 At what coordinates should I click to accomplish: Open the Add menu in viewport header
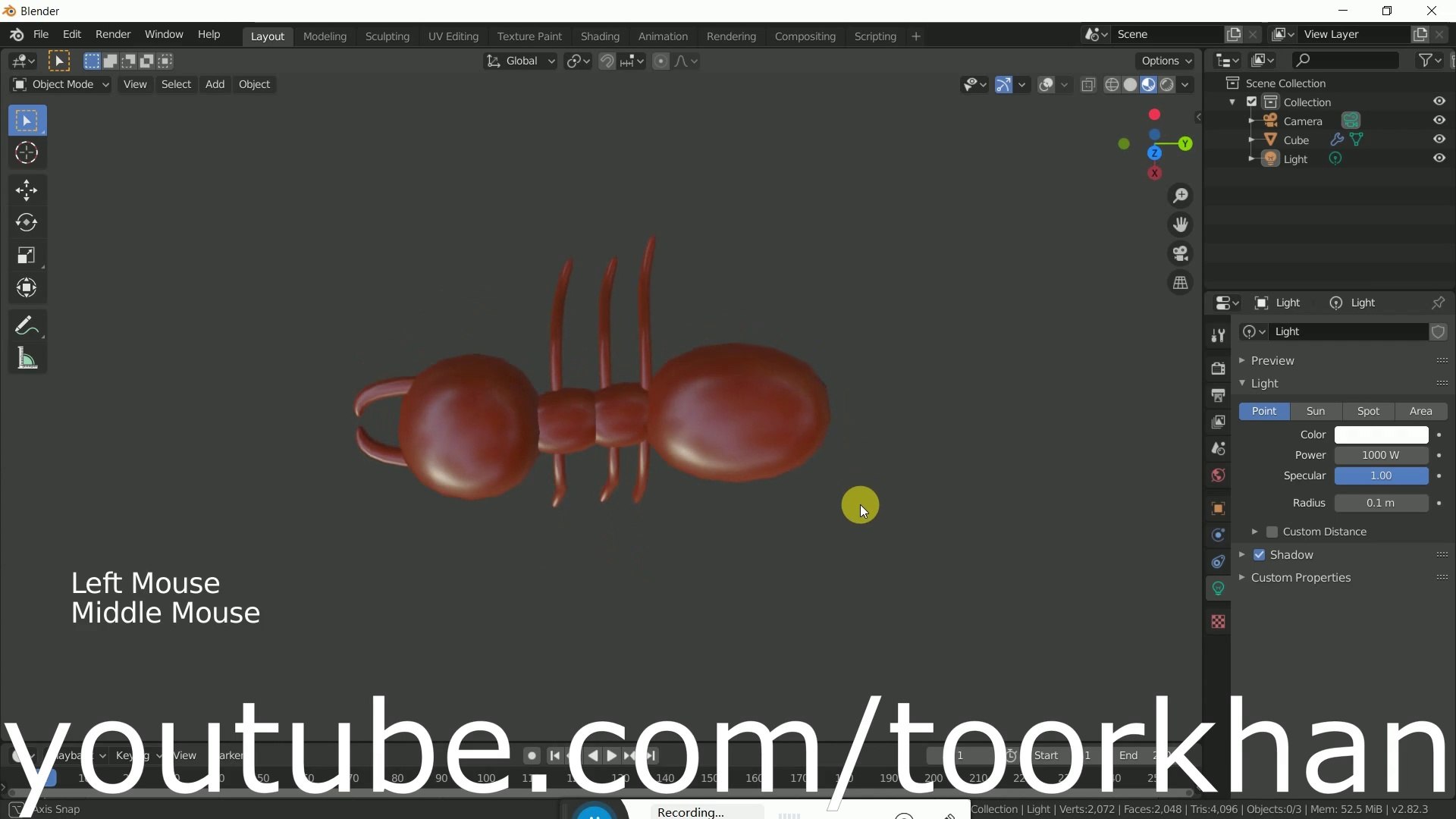(215, 84)
